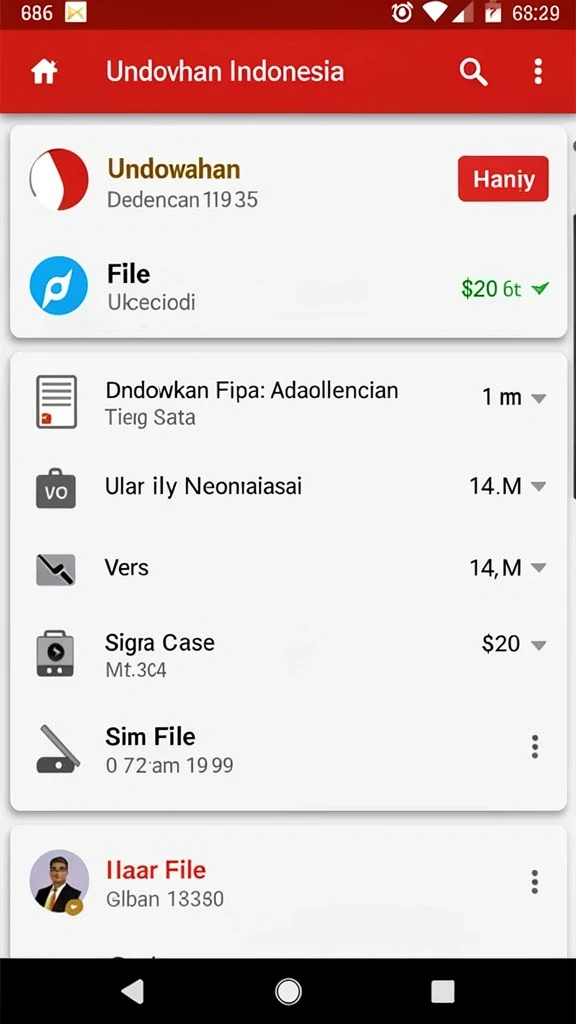Tap the Ilaar File profile avatar

[59, 880]
